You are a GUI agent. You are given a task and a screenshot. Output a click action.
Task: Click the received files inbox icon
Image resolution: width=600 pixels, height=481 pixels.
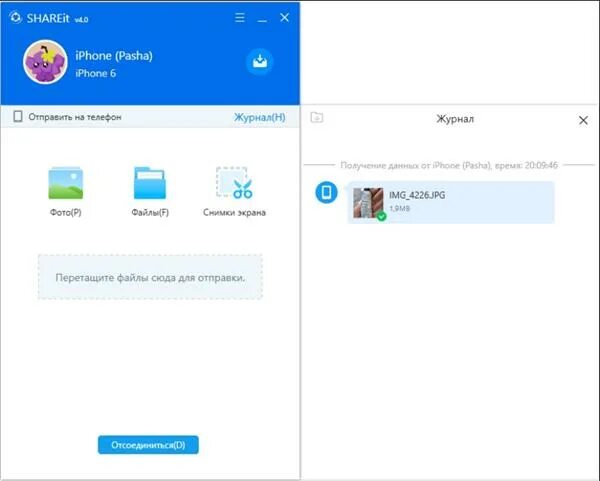pyautogui.click(x=259, y=61)
